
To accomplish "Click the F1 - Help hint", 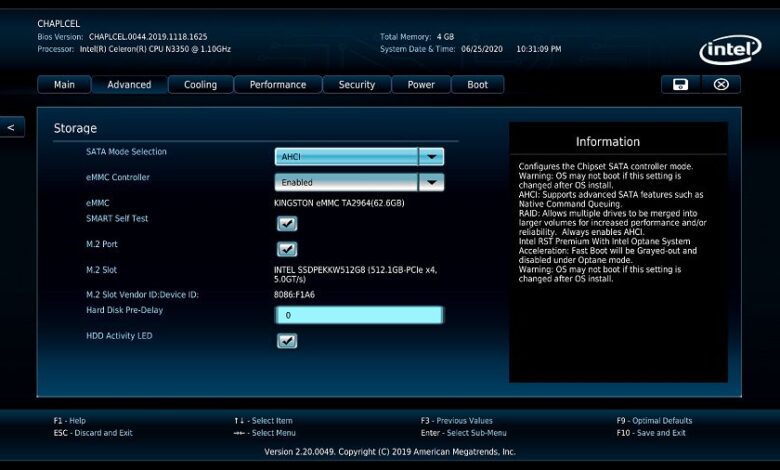I will 70,421.
